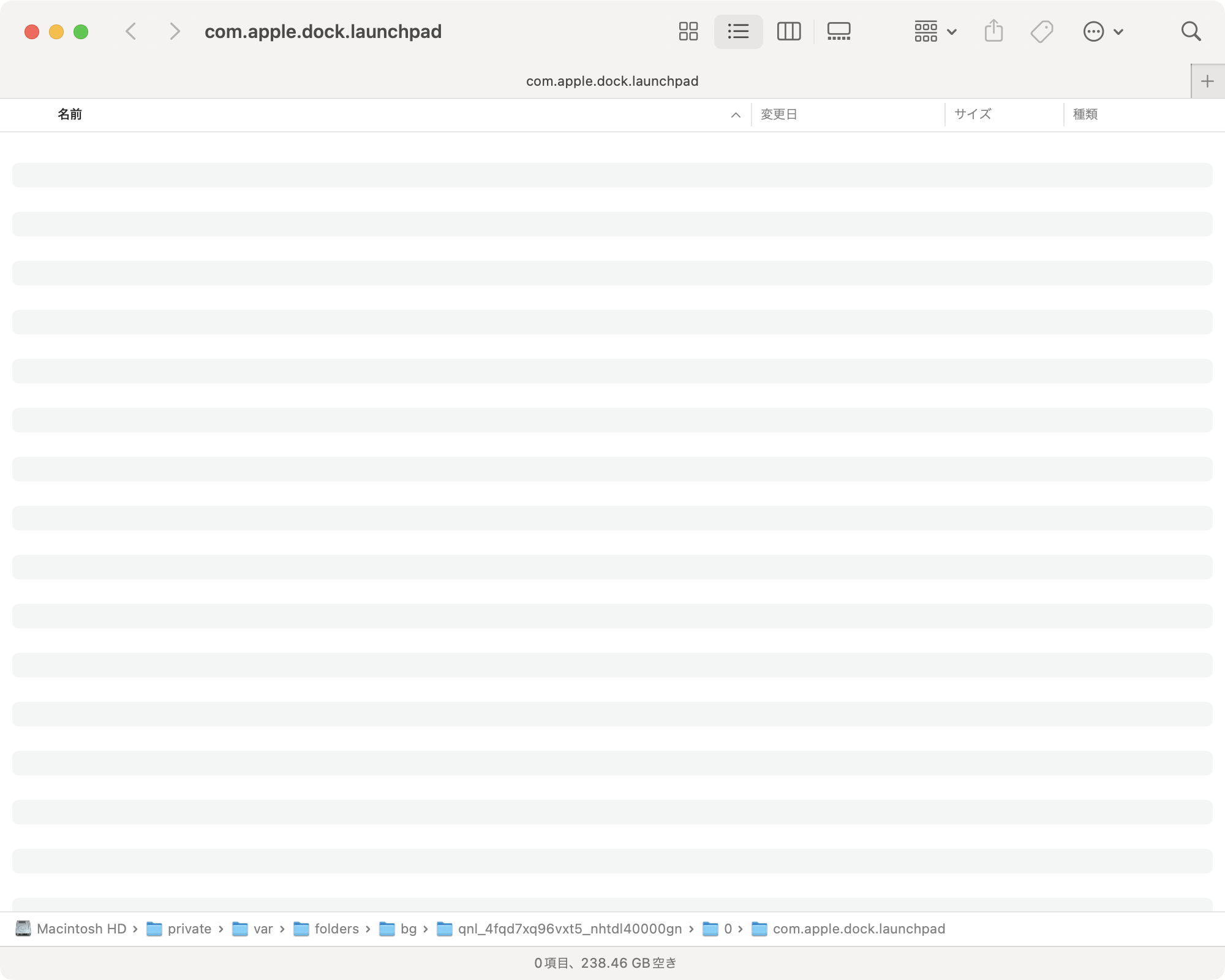This screenshot has height=980, width=1225.
Task: Go forward with the right chevron button
Action: [x=175, y=31]
